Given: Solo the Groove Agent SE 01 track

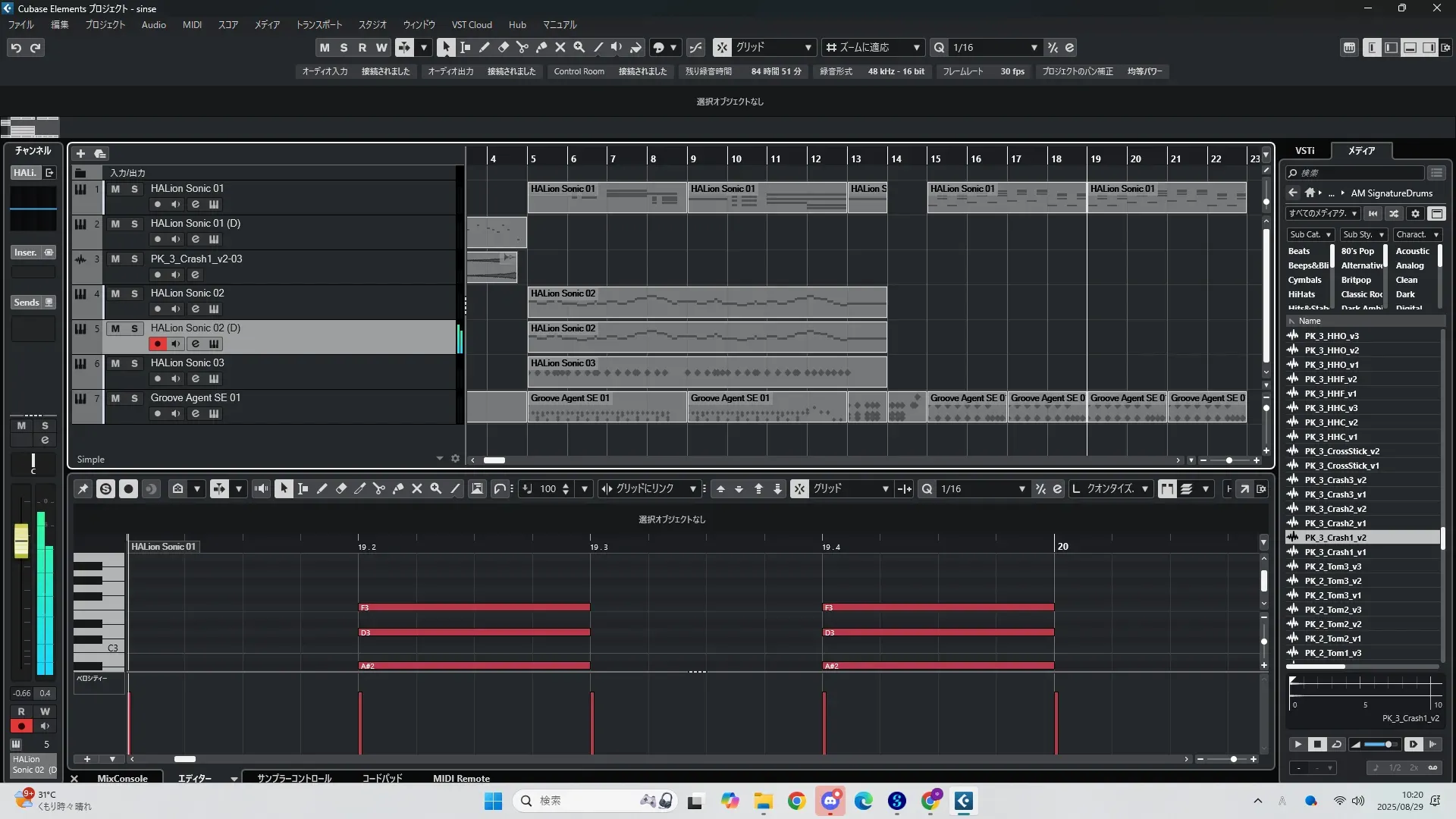Looking at the screenshot, I should (134, 398).
